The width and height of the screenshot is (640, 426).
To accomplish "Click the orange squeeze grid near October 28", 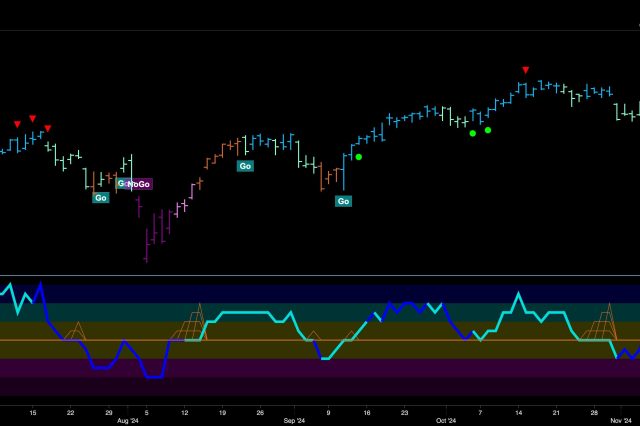I will pos(600,325).
